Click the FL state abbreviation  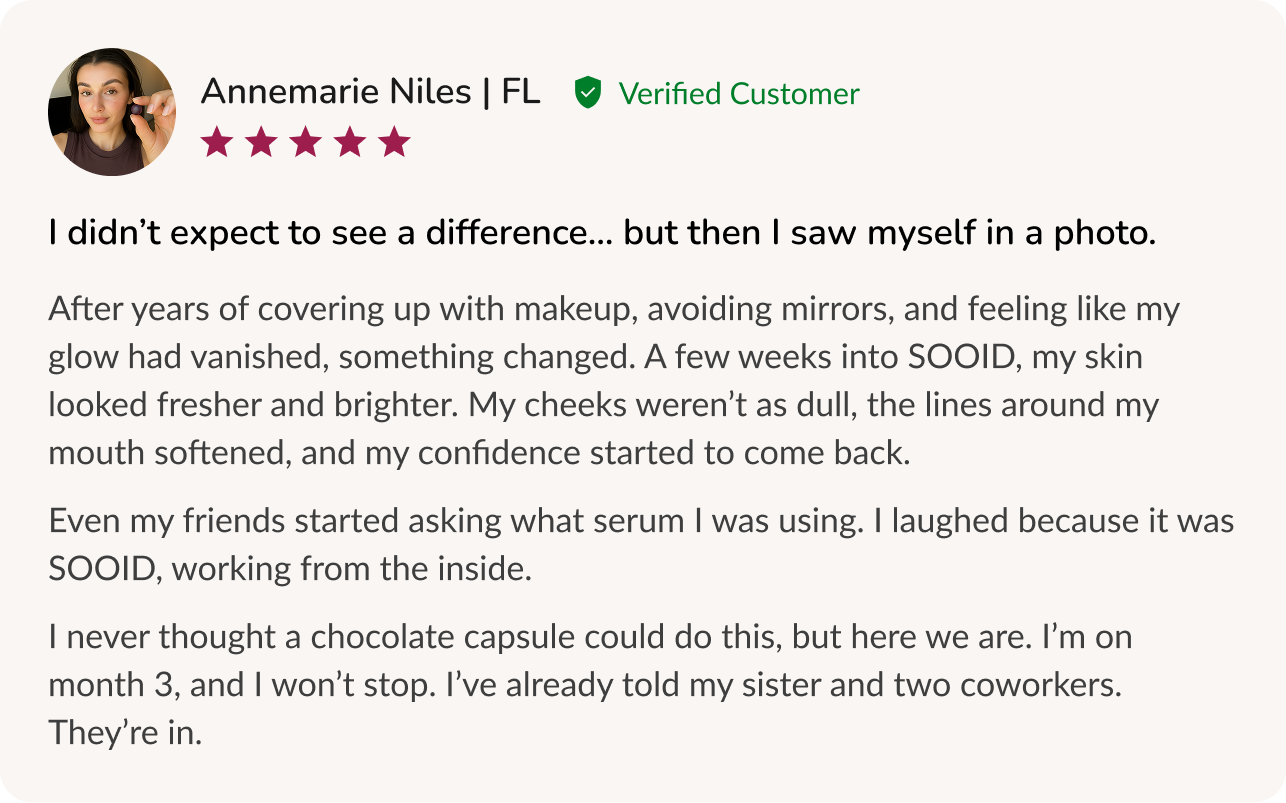point(520,92)
